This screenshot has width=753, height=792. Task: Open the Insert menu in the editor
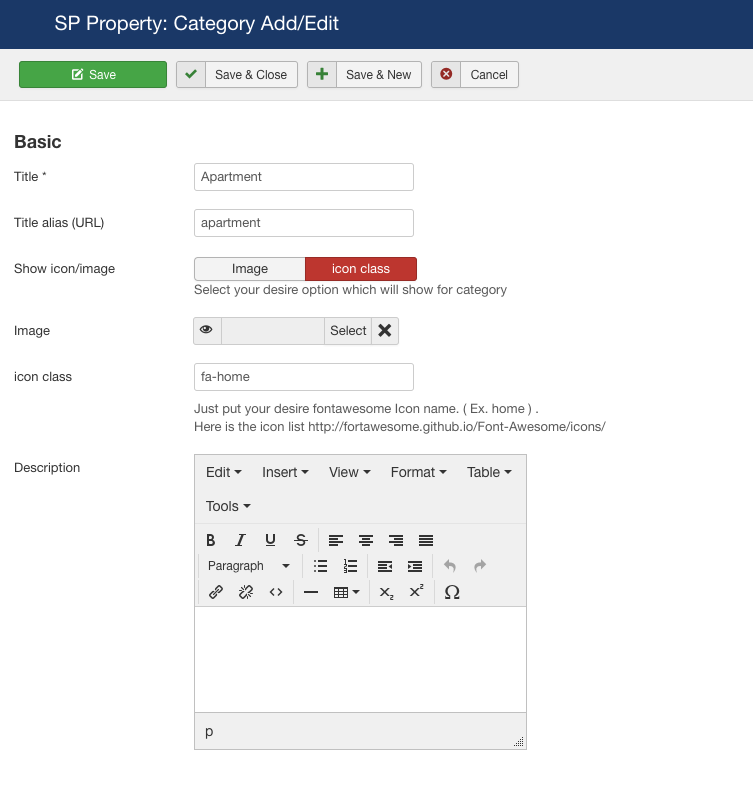coord(285,472)
